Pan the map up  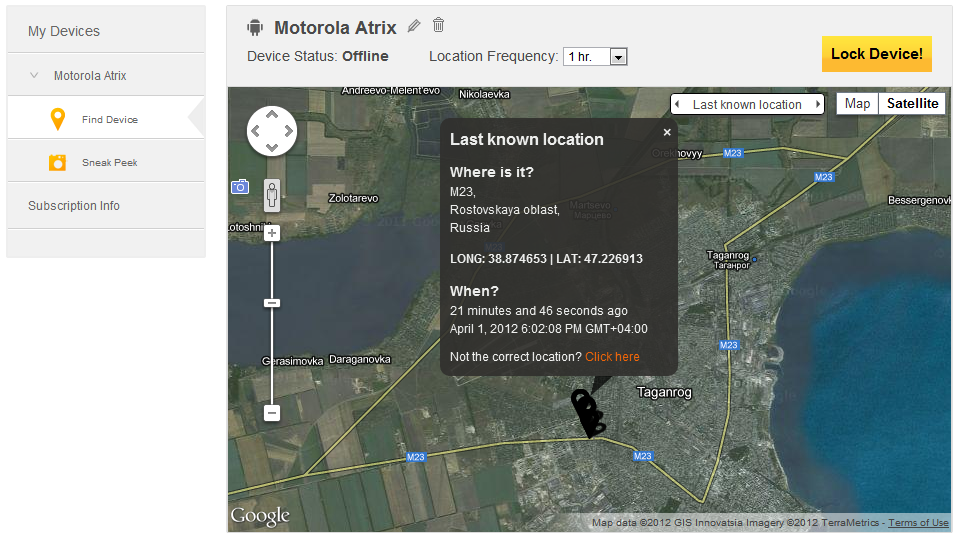(x=272, y=114)
